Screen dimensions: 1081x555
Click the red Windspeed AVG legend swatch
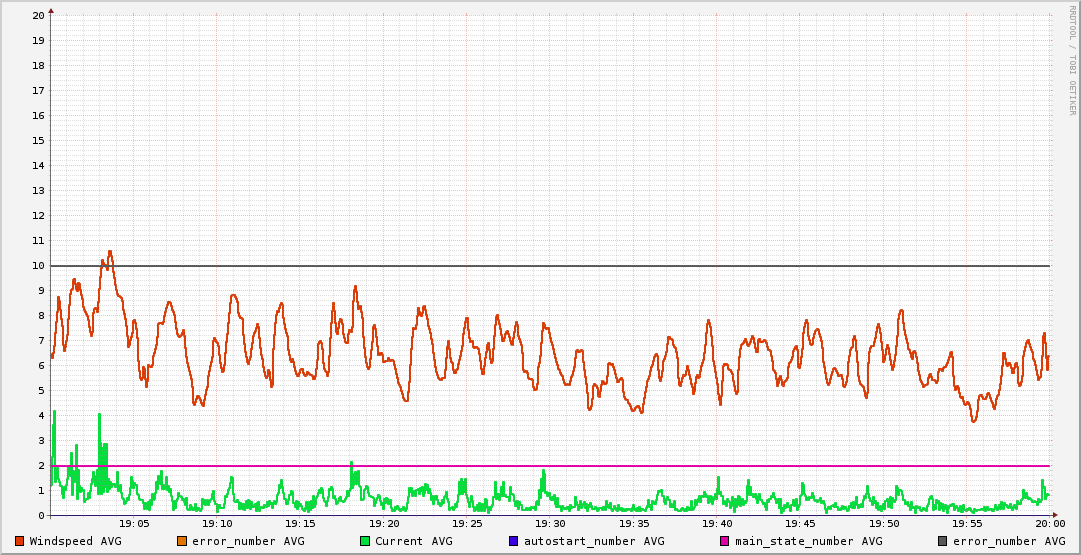[20, 541]
